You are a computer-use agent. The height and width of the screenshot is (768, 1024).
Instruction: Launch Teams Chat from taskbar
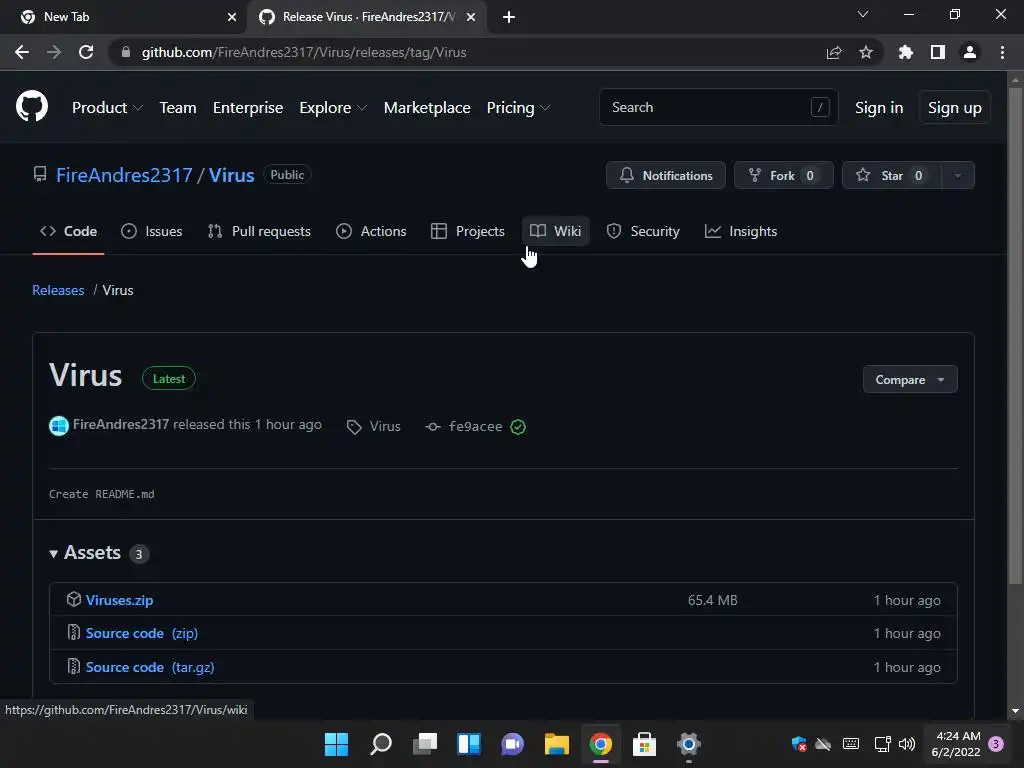pyautogui.click(x=513, y=744)
